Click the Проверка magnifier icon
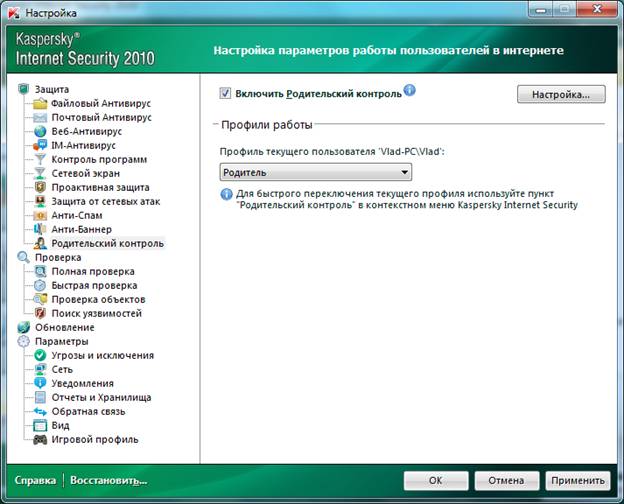Image resolution: width=624 pixels, height=504 pixels. click(x=23, y=258)
